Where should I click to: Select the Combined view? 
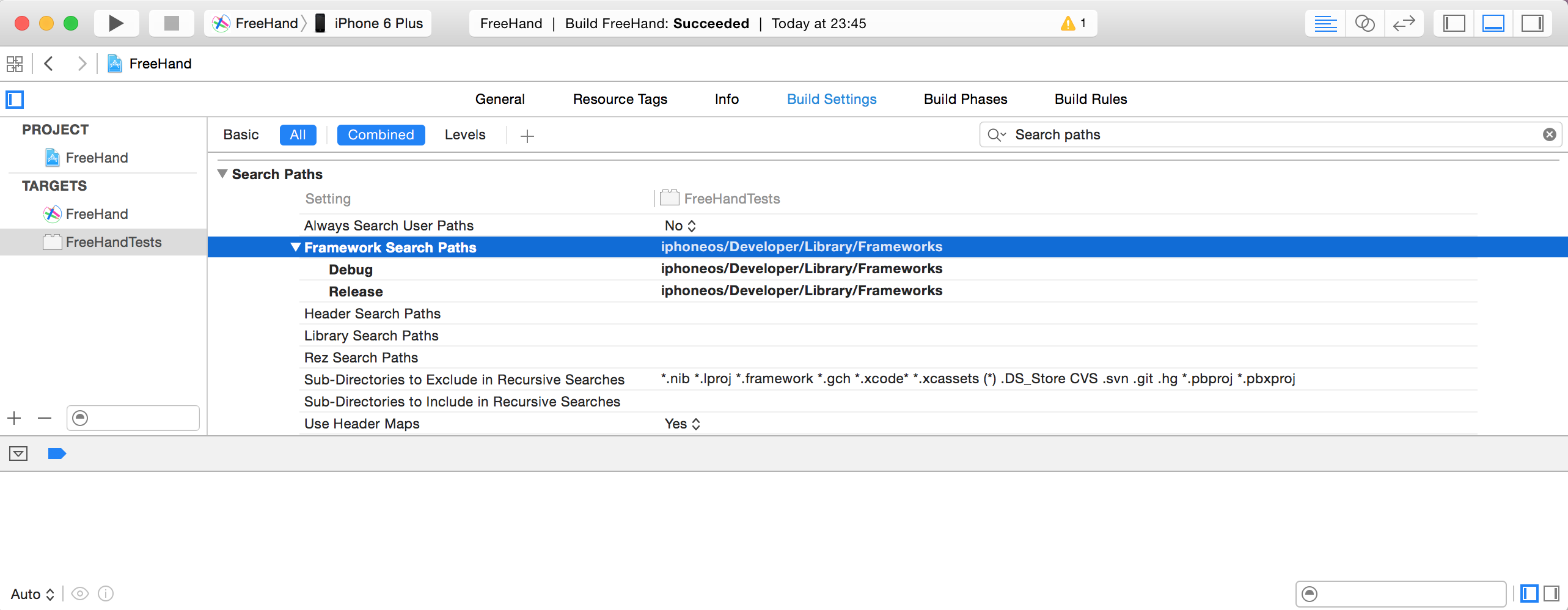click(x=381, y=134)
